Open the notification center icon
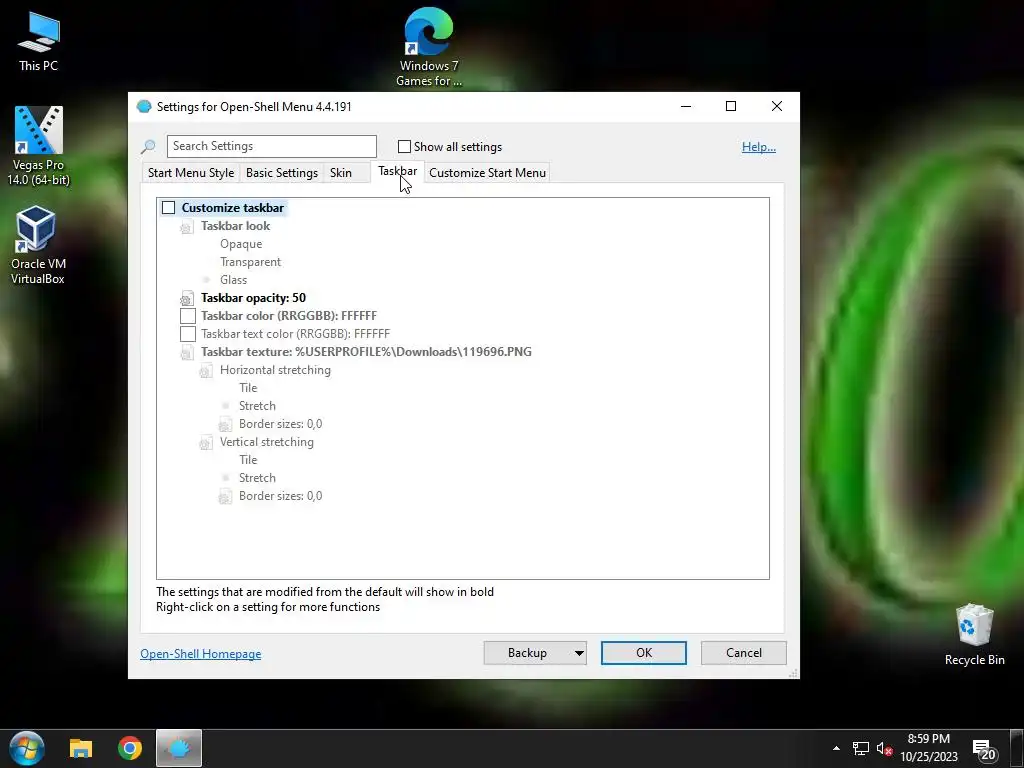Screen dimensions: 1024x768 [x=984, y=750]
